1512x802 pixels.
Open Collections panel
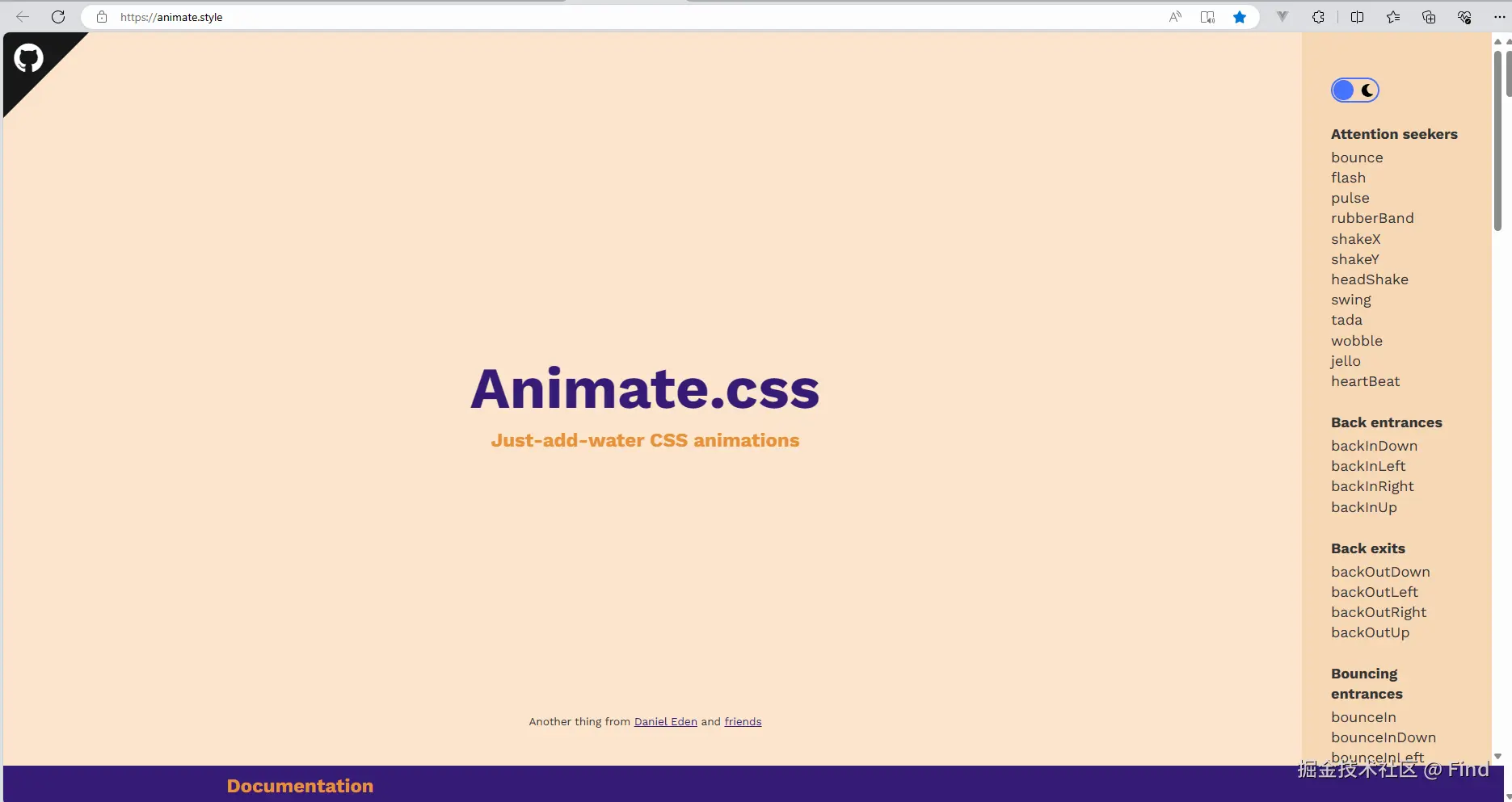coord(1429,17)
